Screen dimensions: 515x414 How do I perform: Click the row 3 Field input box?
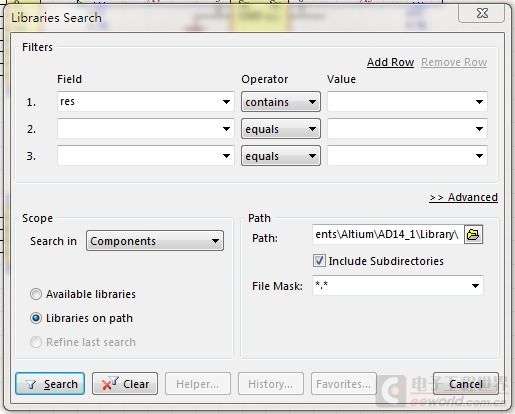[145, 156]
